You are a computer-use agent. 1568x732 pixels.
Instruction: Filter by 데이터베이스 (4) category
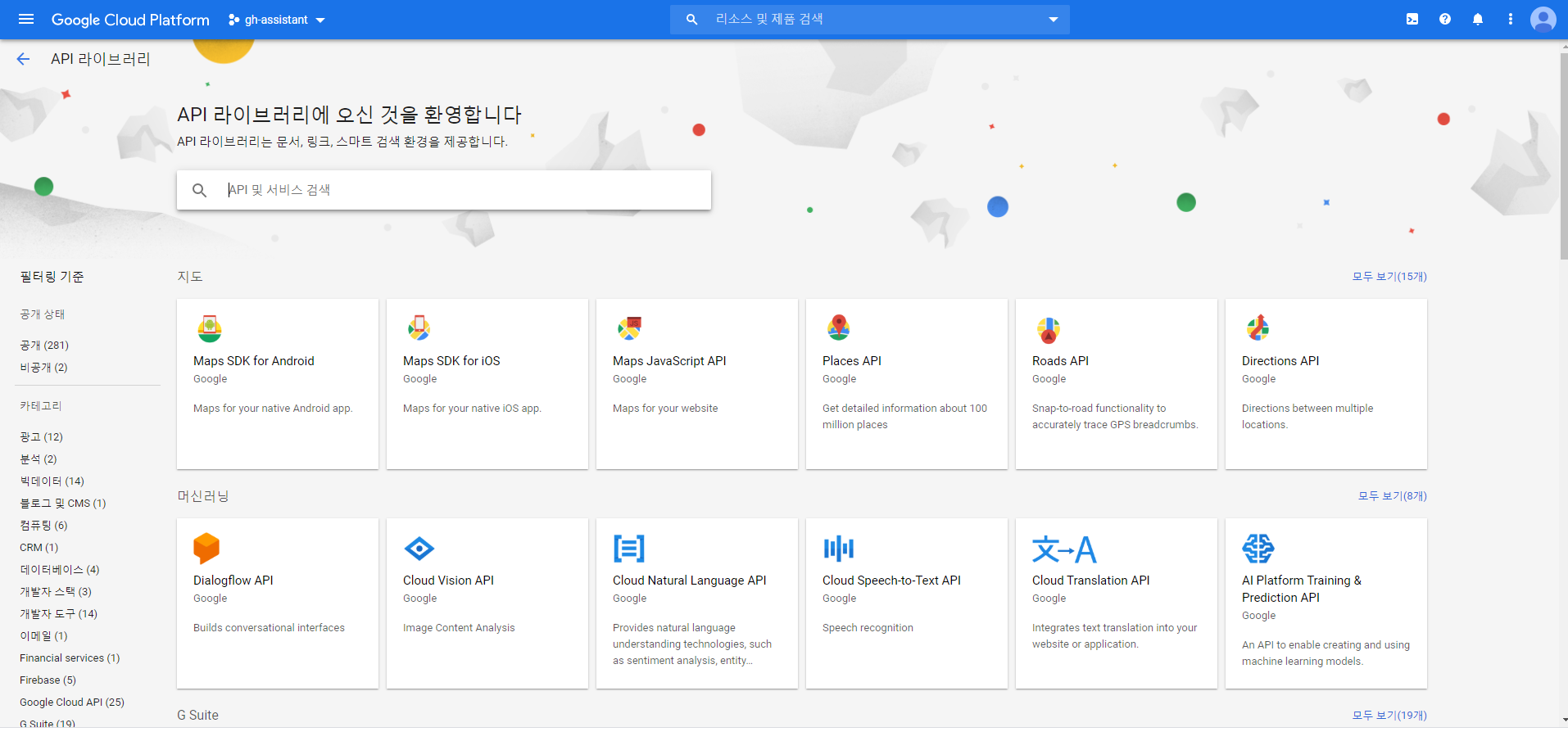click(60, 570)
